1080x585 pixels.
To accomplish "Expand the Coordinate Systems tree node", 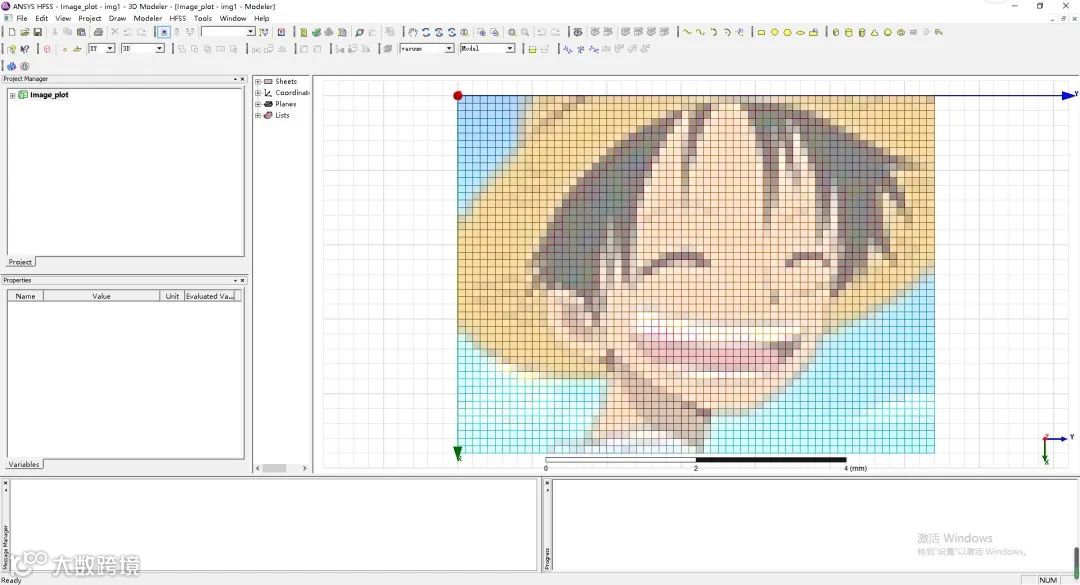I will 258,92.
